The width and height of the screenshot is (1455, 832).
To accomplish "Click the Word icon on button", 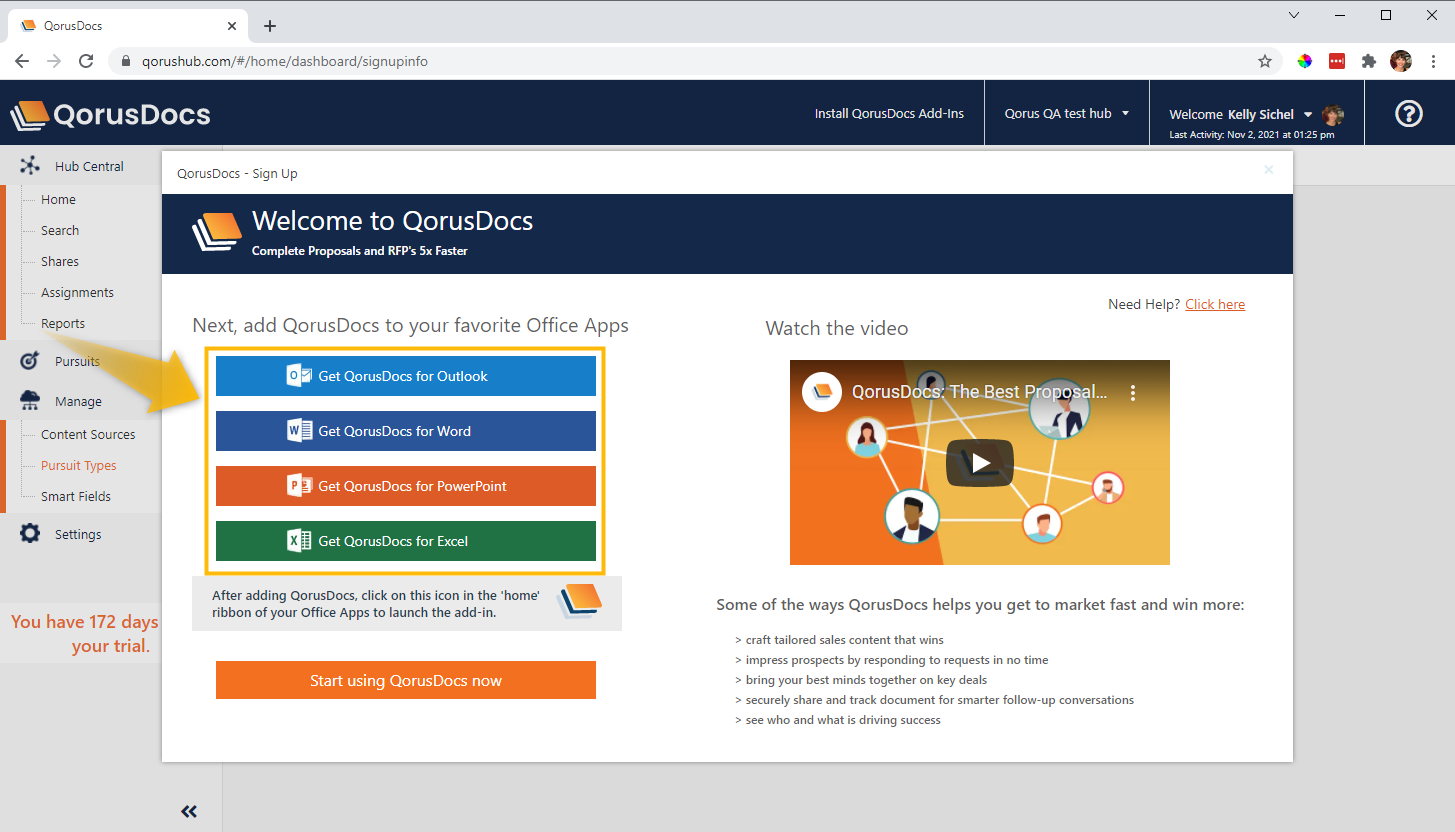I will tap(299, 431).
